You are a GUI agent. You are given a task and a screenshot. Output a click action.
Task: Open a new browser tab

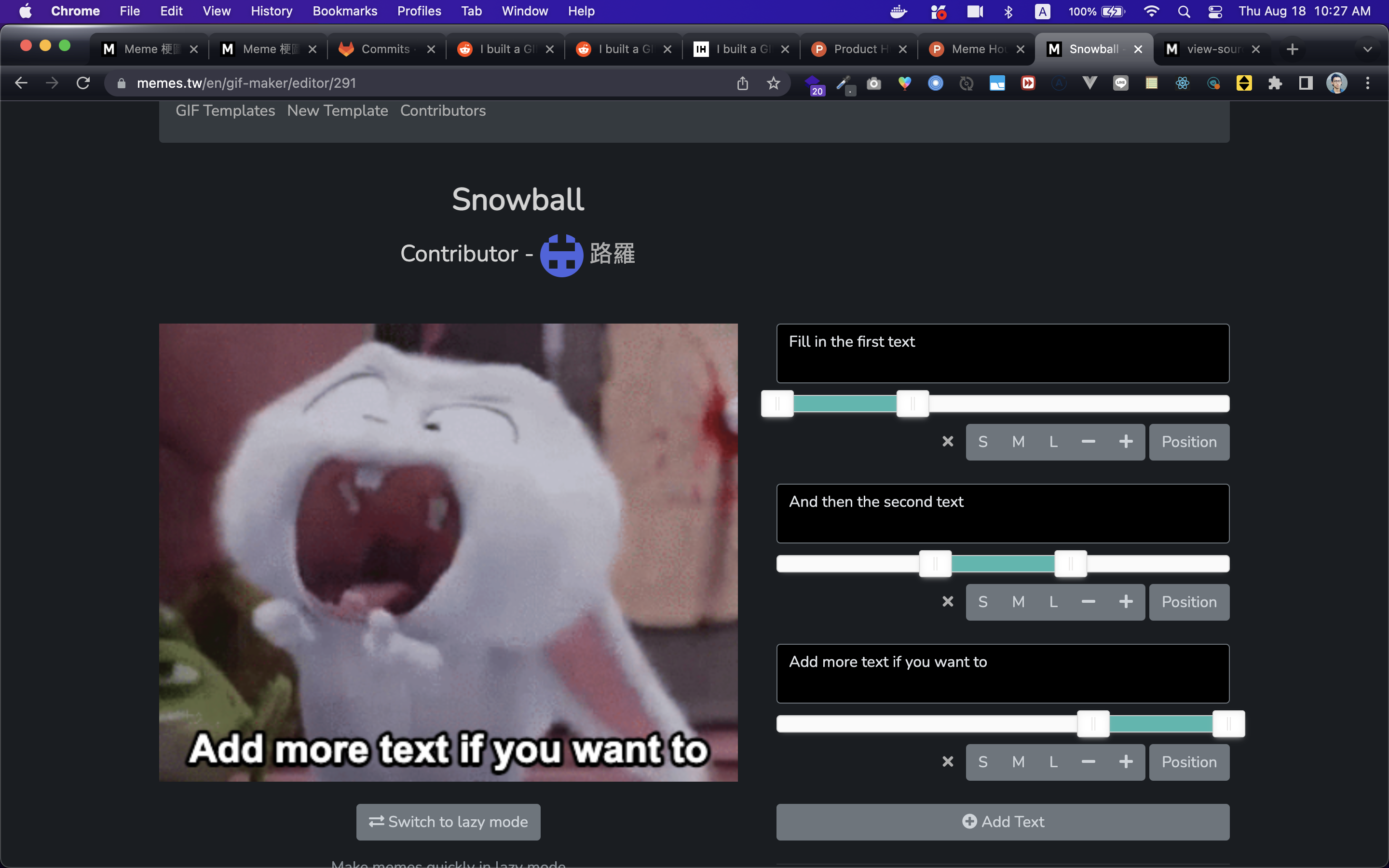click(x=1292, y=49)
